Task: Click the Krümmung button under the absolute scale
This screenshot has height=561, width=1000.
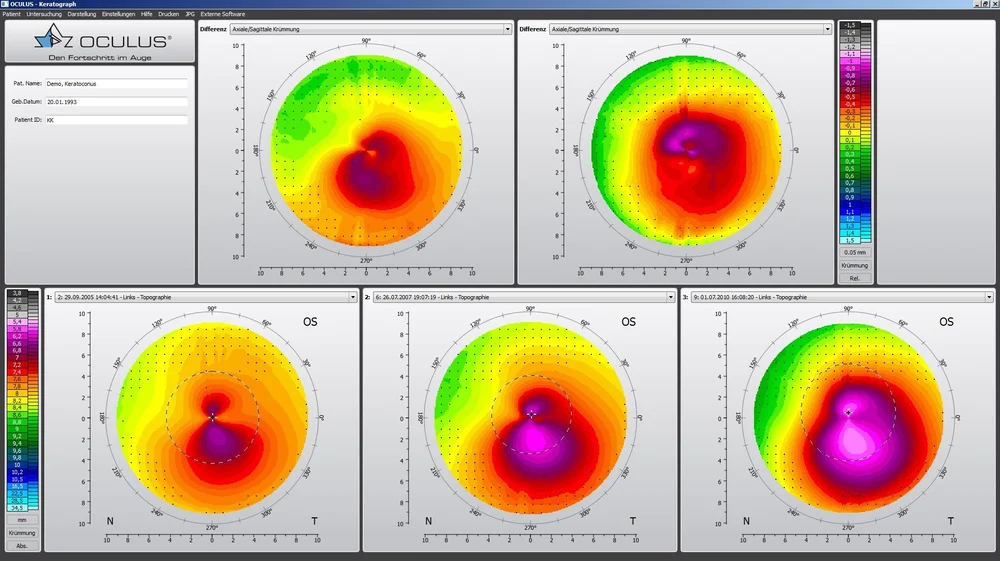Action: point(22,533)
